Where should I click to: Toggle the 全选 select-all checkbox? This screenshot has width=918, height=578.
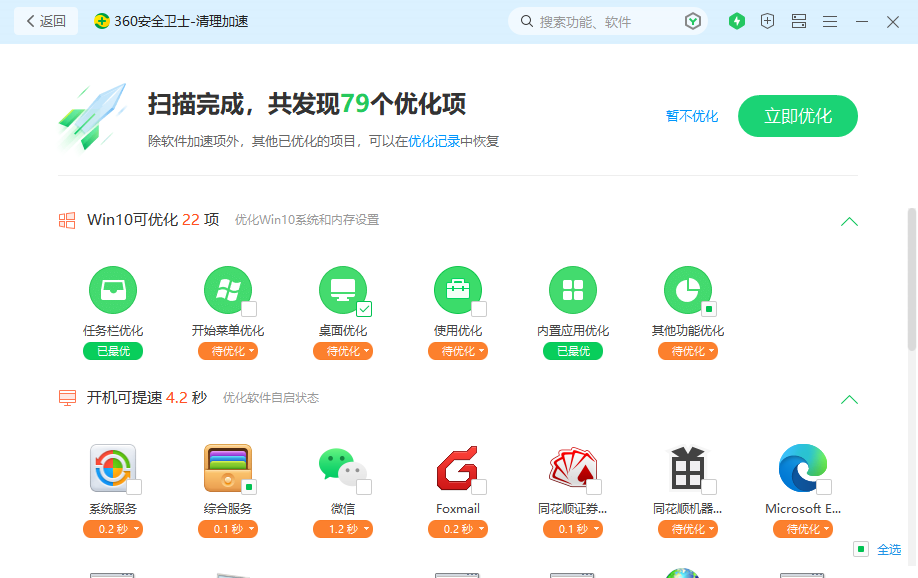(x=861, y=549)
